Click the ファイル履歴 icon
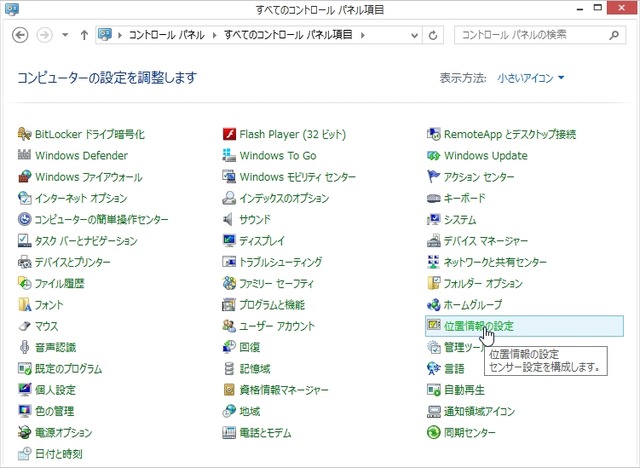The image size is (640, 468). pos(24,283)
